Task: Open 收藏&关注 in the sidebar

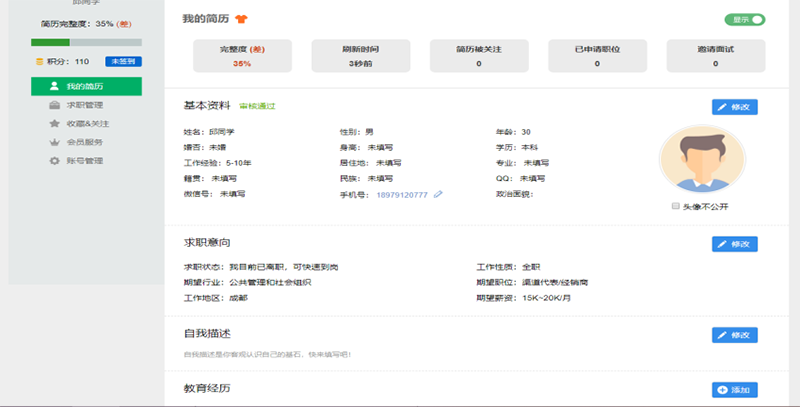Action: pos(86,123)
